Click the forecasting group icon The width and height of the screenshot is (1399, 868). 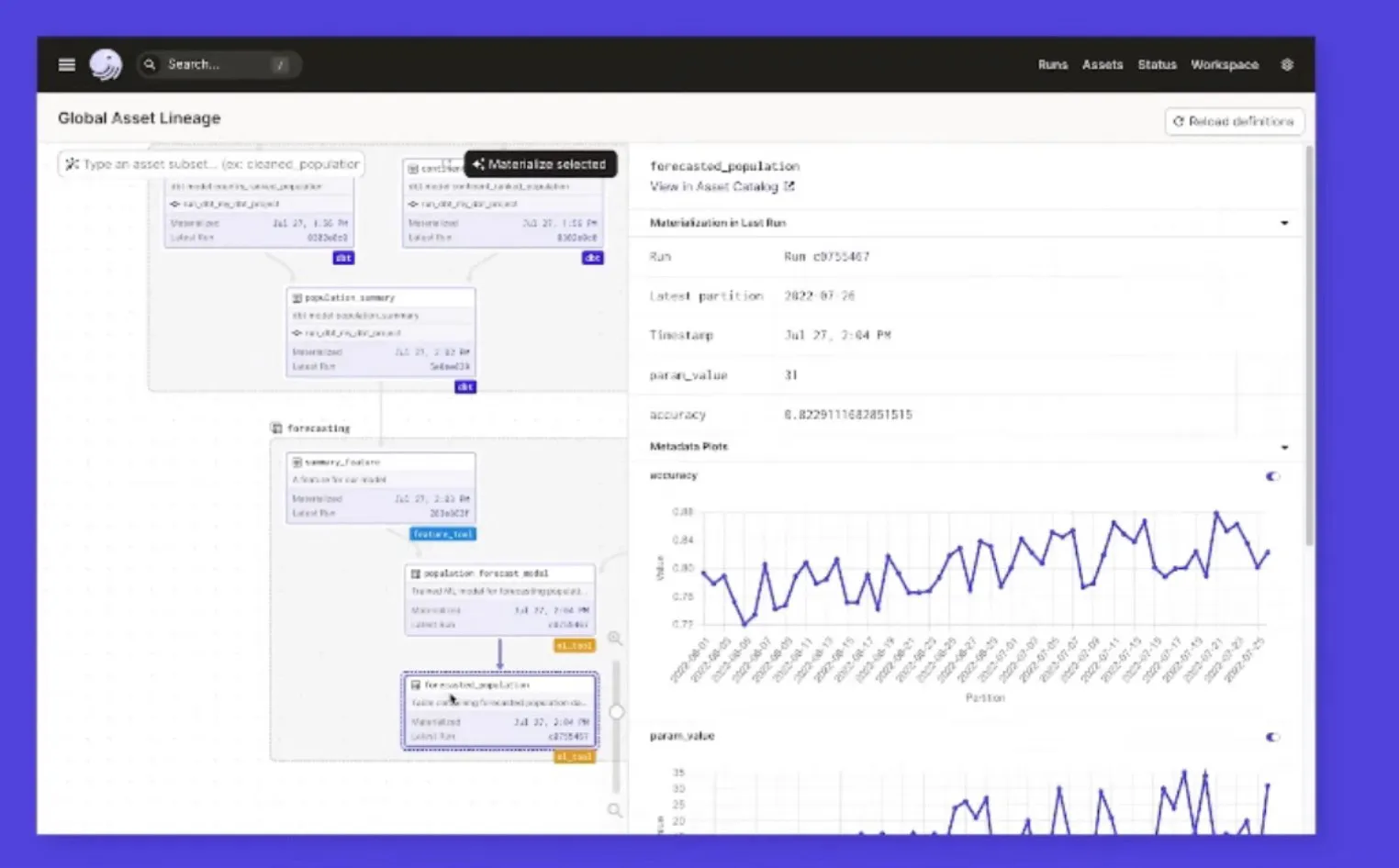point(276,428)
